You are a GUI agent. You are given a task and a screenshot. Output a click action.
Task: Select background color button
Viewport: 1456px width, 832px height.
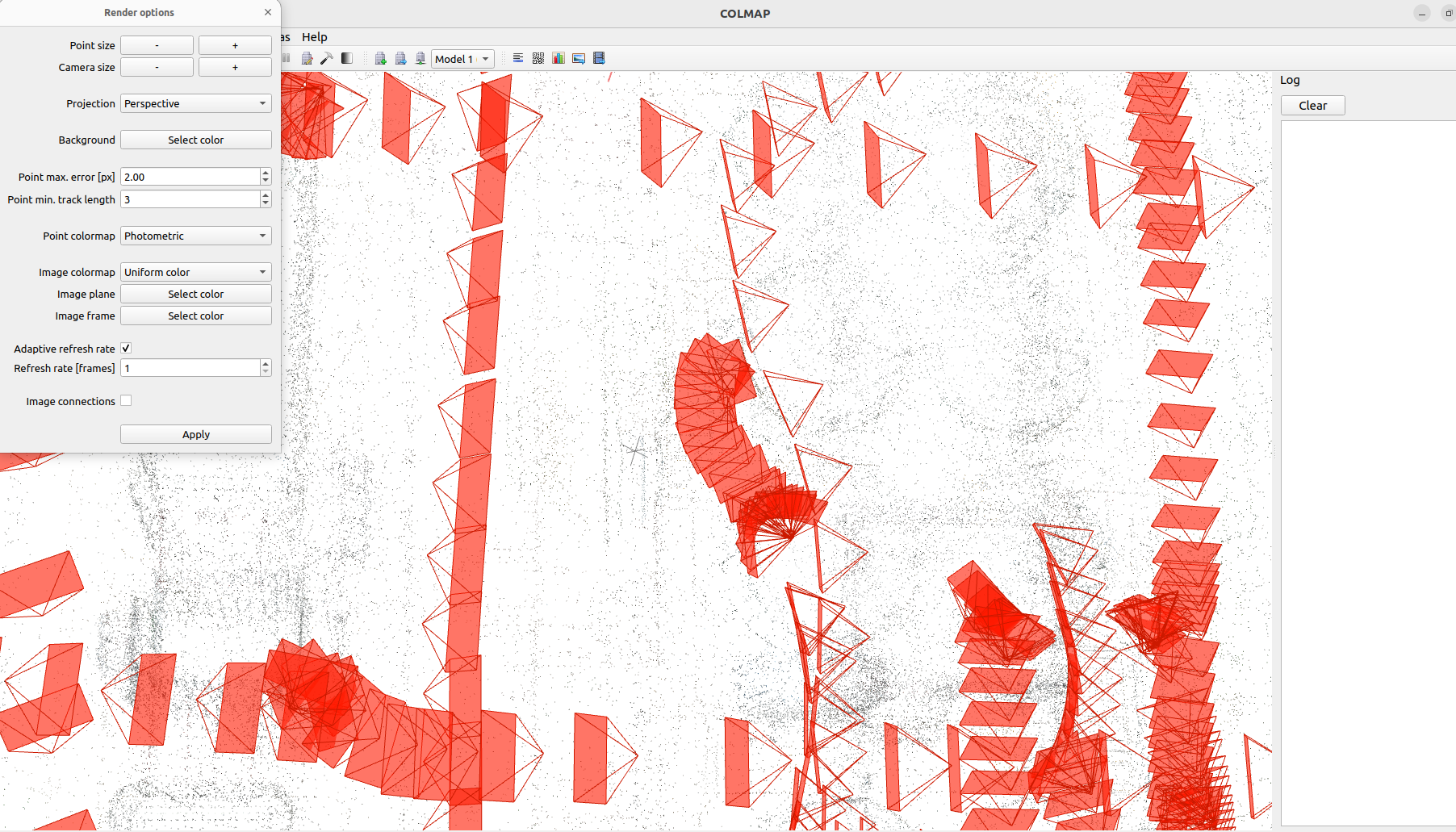click(x=196, y=140)
